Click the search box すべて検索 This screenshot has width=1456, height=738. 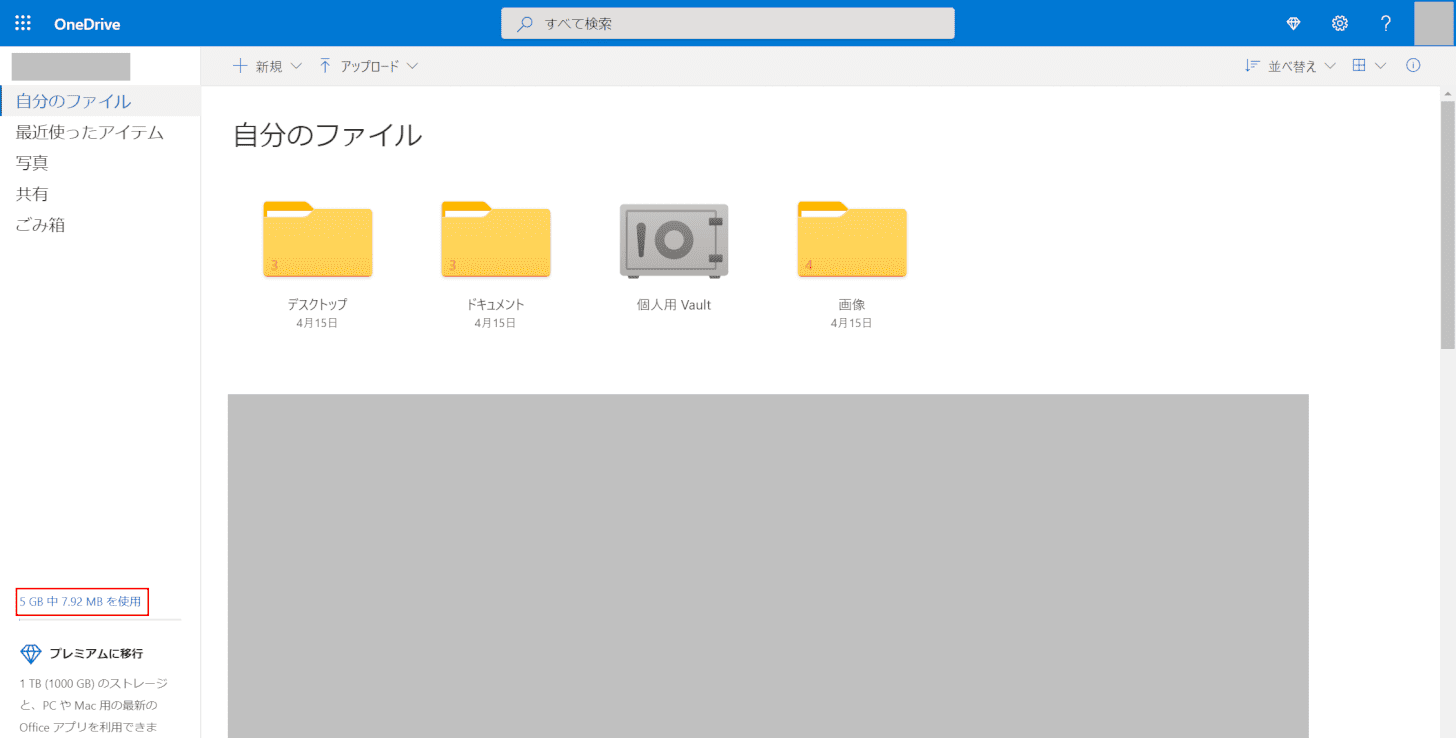click(x=727, y=23)
